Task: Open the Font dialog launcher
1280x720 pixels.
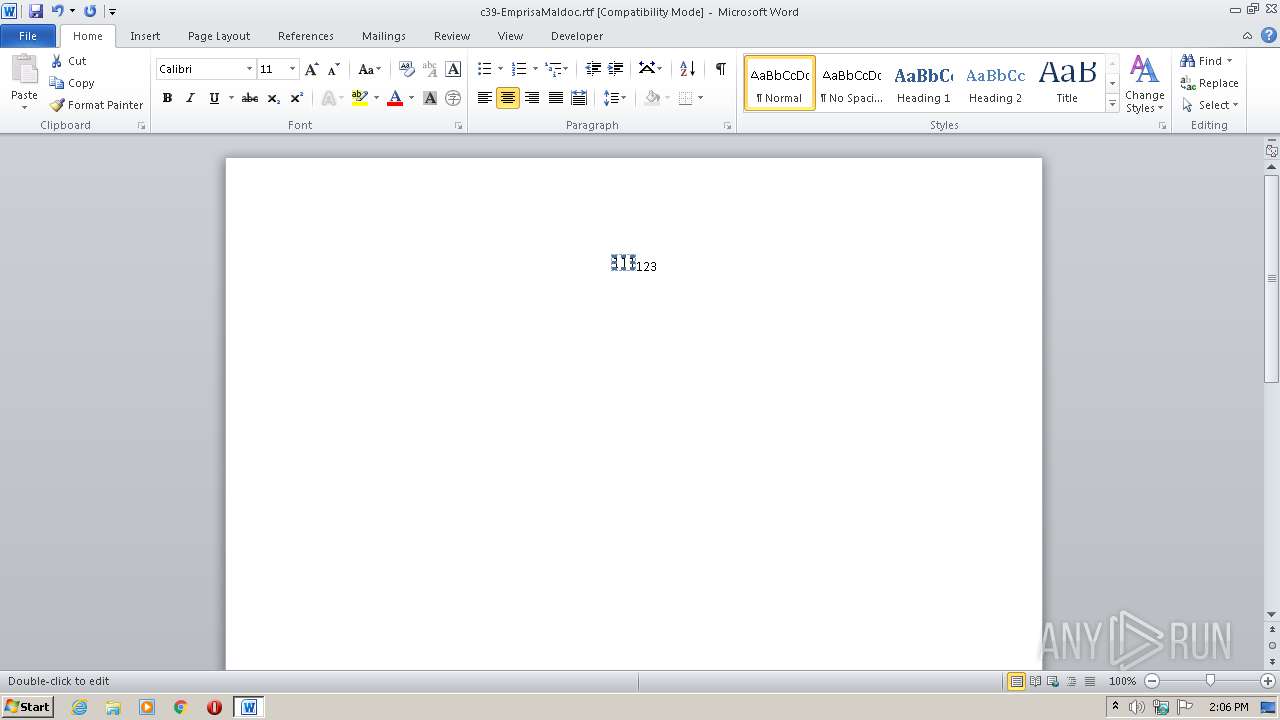Action: 458,126
